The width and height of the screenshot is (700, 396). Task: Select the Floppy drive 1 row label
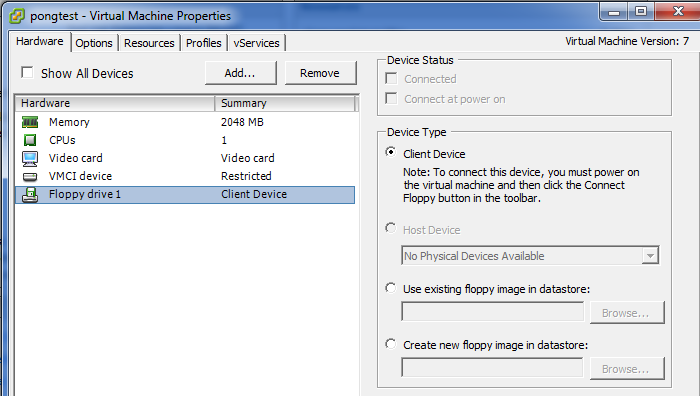85,195
